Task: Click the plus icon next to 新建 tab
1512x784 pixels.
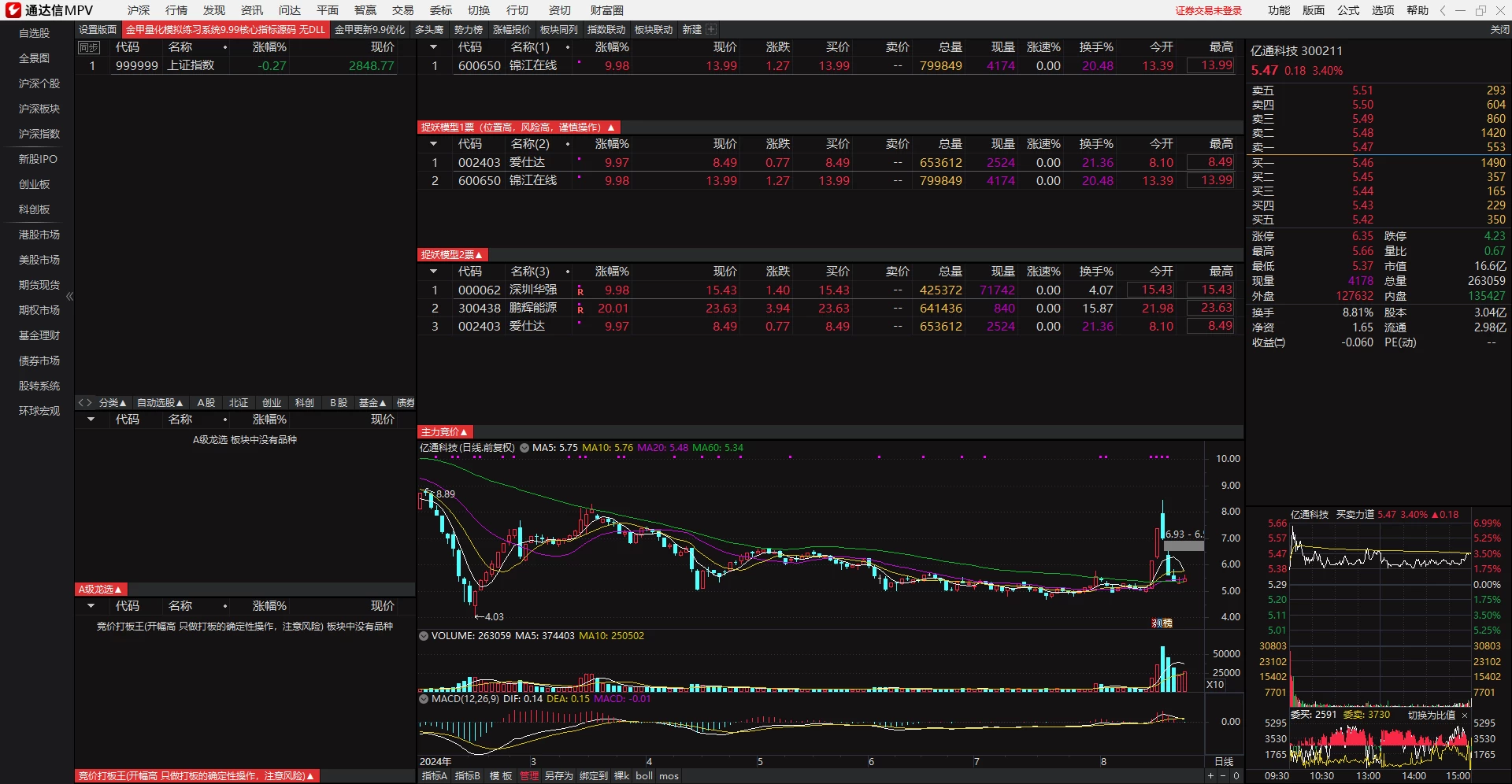Action: 712,29
